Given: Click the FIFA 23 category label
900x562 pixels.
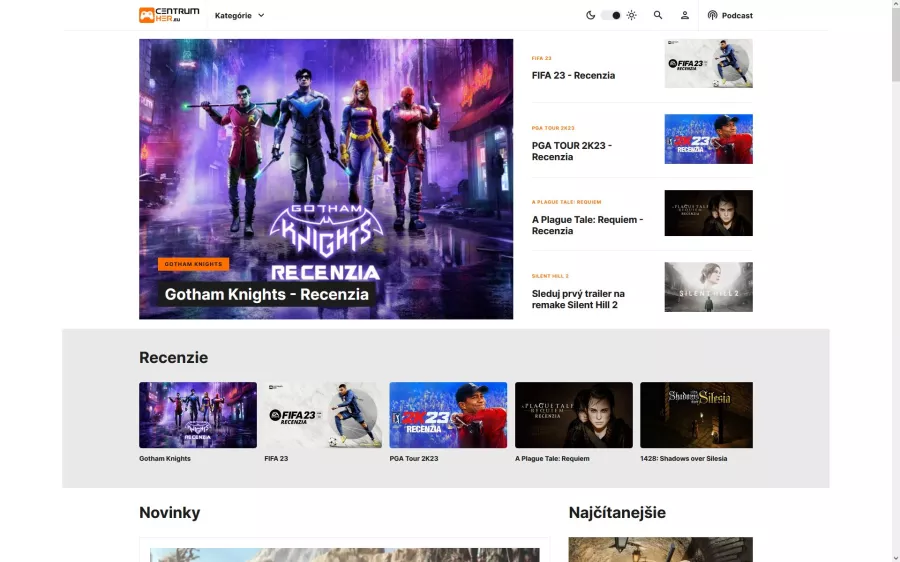Looking at the screenshot, I should point(541,58).
